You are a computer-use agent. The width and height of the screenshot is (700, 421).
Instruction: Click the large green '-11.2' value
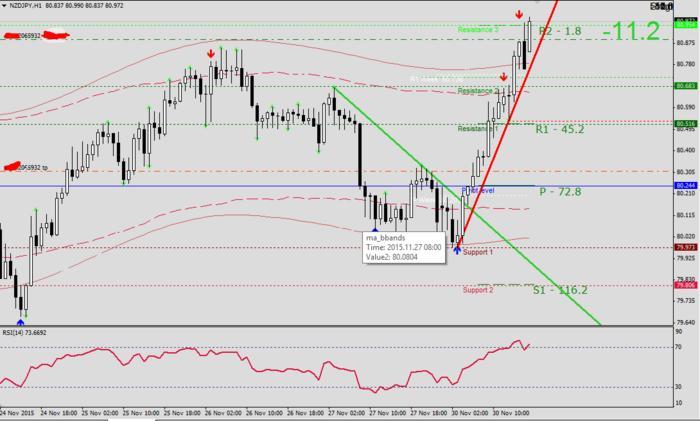(x=631, y=31)
